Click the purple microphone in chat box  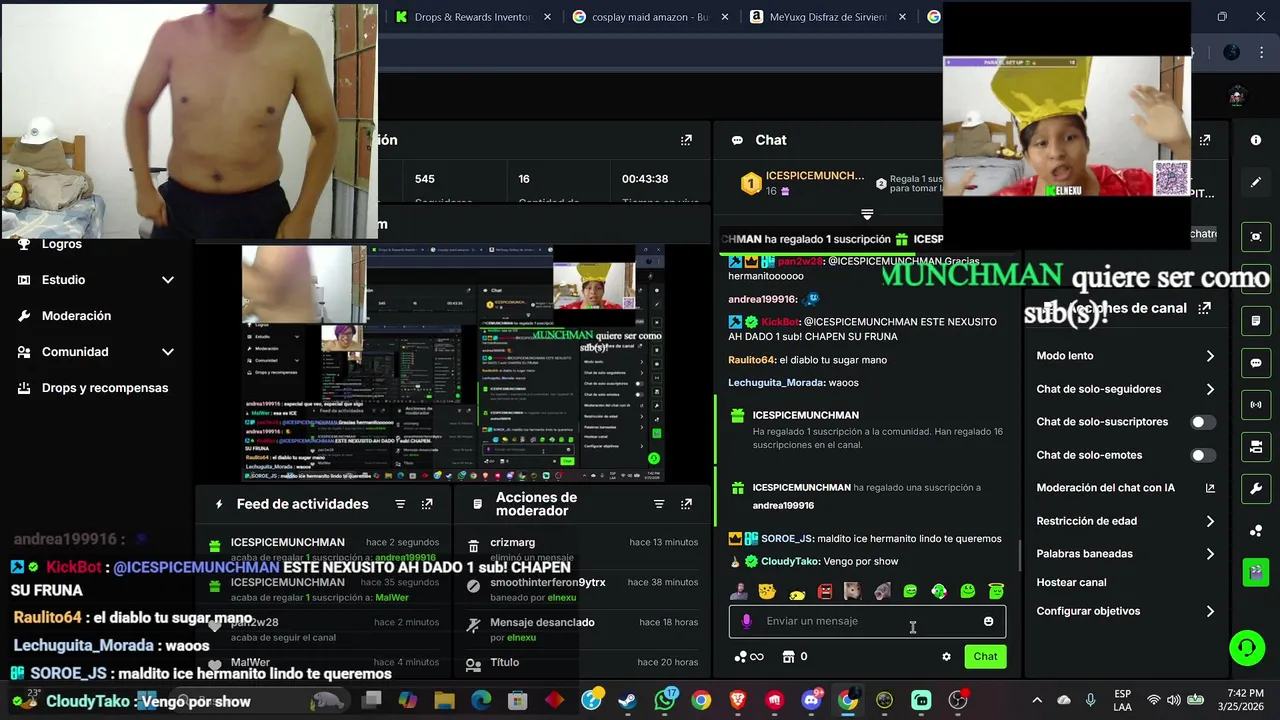tap(746, 621)
